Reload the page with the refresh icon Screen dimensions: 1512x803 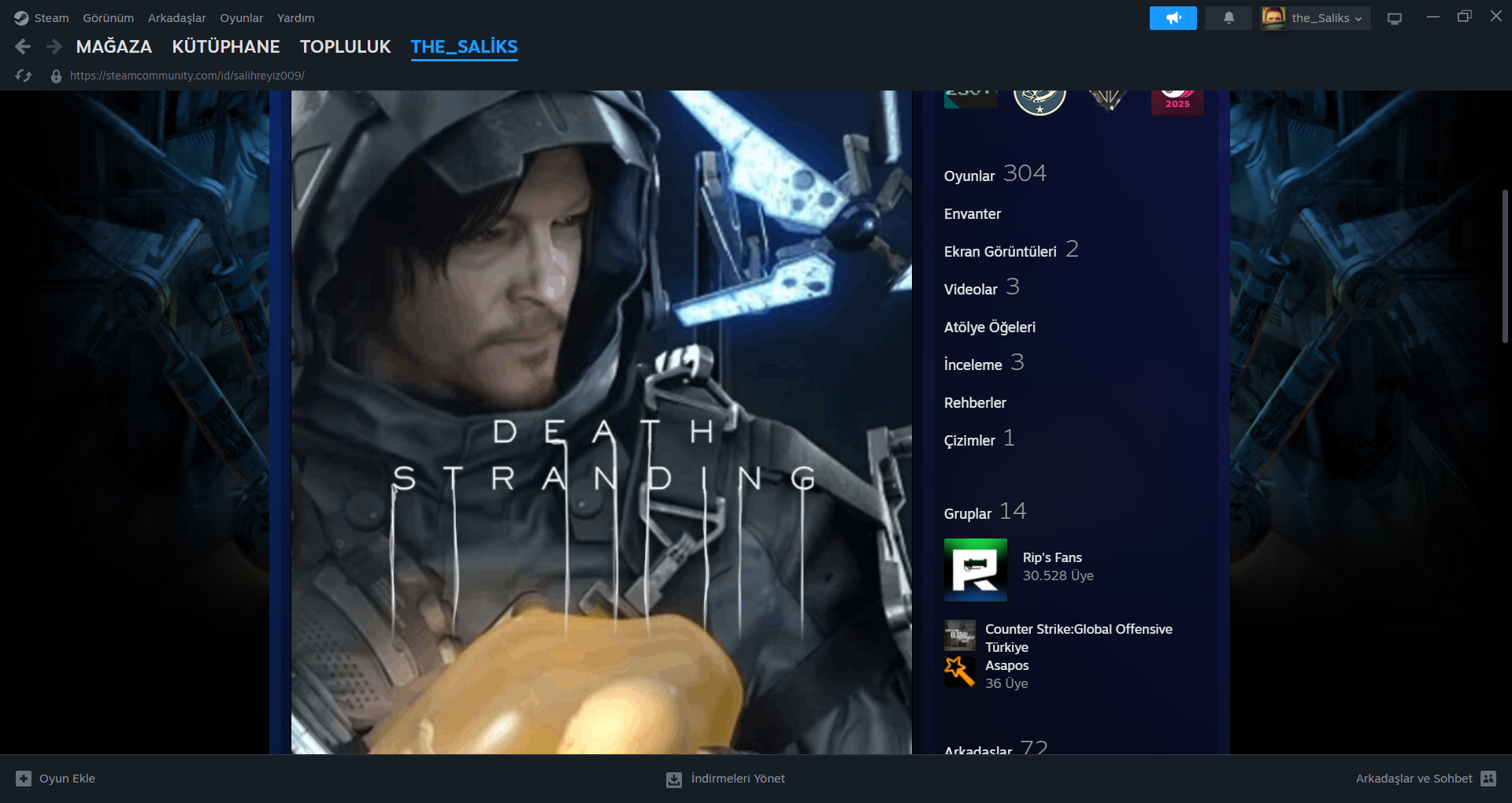[24, 76]
